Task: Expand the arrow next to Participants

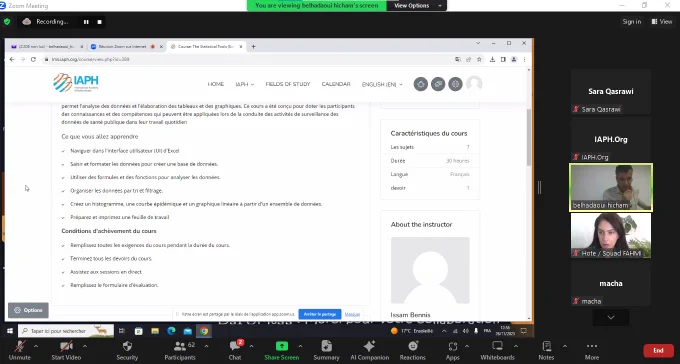Action: [206, 346]
